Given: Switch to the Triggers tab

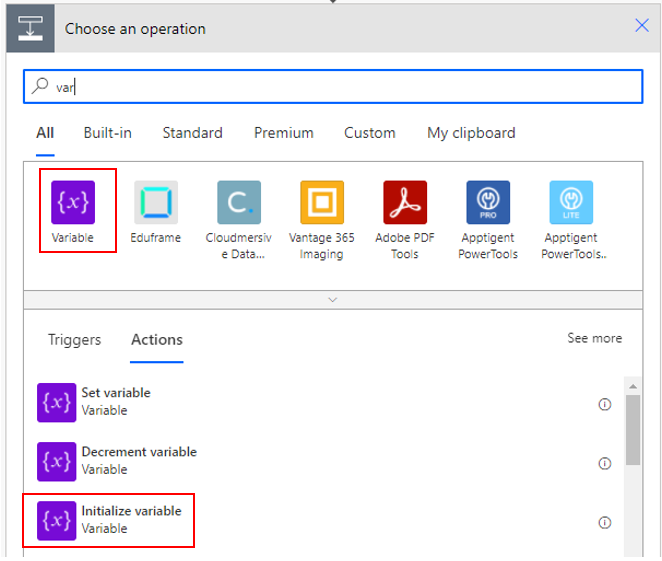Looking at the screenshot, I should (x=74, y=340).
